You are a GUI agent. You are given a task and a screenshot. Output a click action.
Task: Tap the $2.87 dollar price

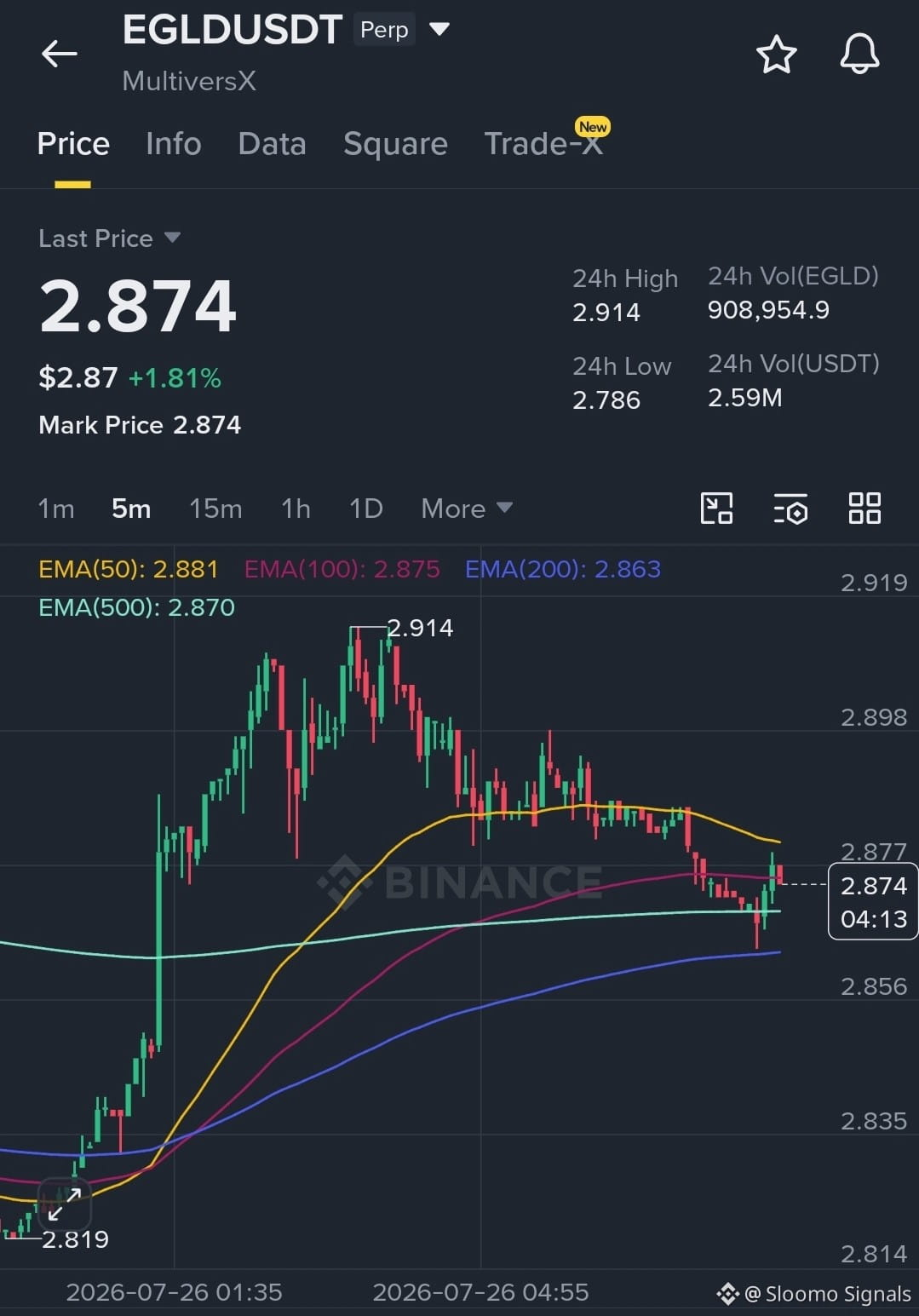point(78,377)
